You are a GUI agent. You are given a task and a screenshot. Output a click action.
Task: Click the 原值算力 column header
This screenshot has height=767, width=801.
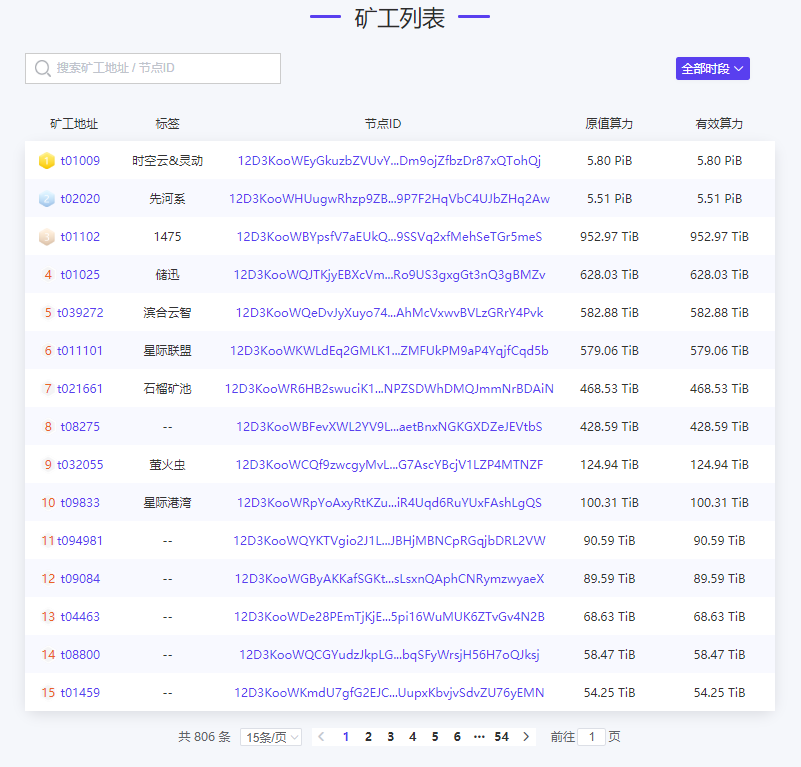point(609,124)
